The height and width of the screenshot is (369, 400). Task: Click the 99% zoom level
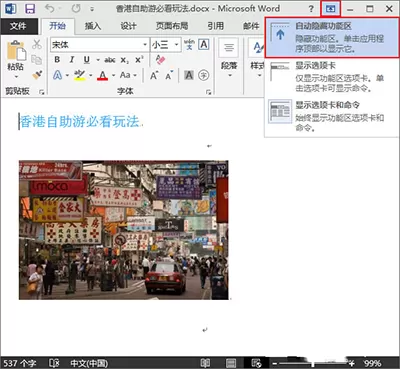pyautogui.click(x=373, y=363)
